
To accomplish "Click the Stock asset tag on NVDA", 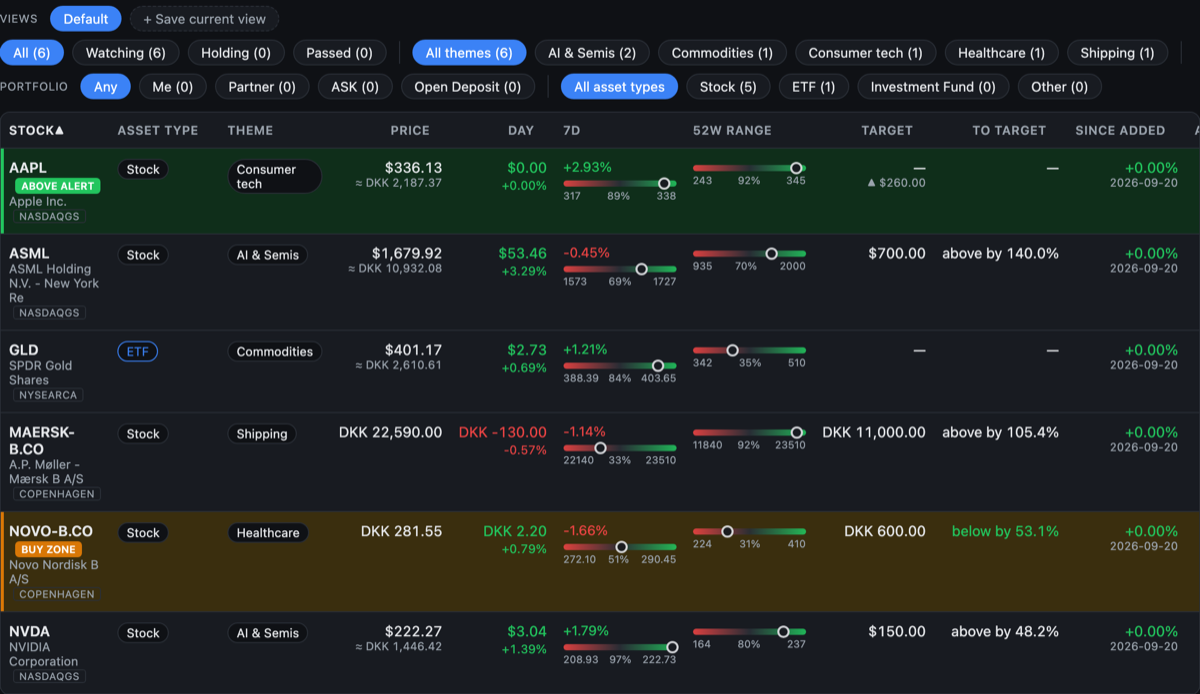I will click(143, 633).
